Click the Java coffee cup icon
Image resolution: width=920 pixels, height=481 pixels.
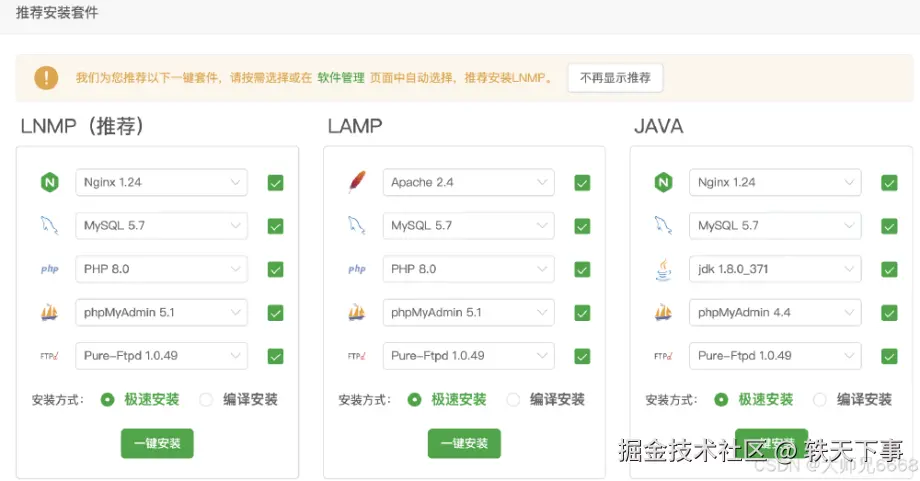coord(664,269)
